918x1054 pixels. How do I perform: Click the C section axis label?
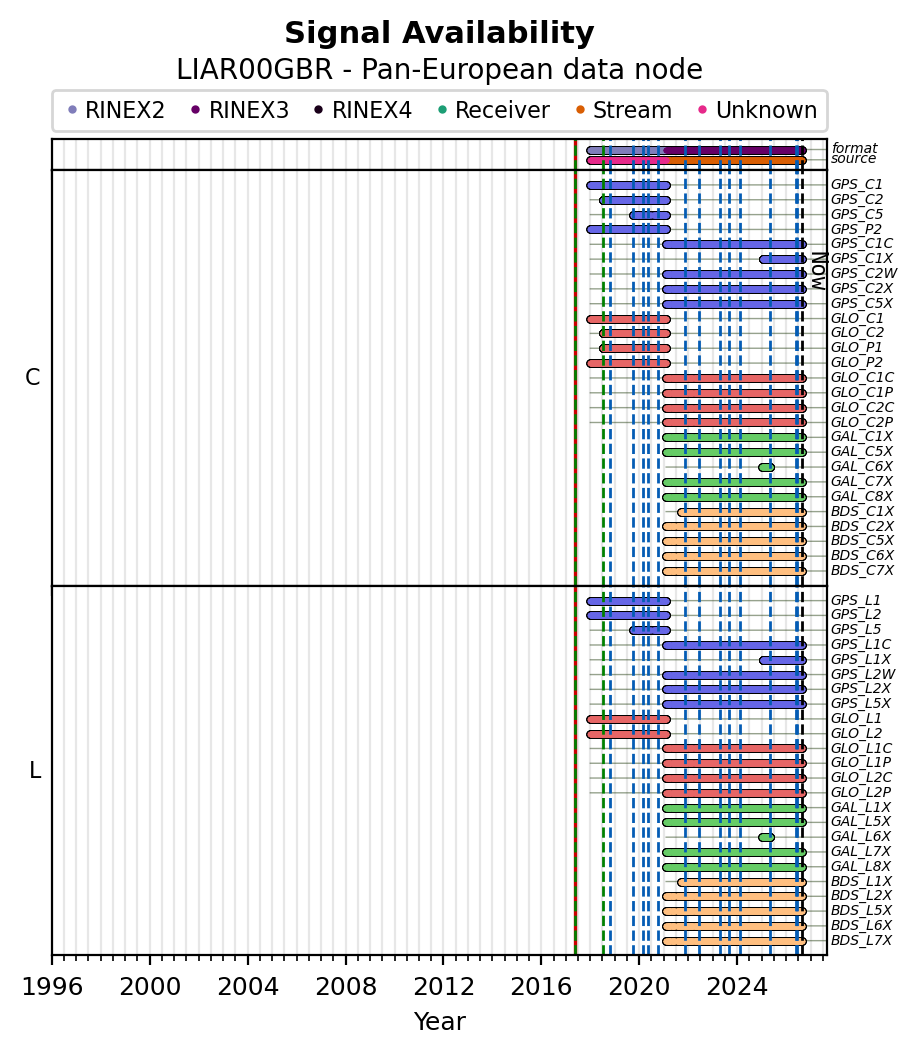[x=33, y=378]
